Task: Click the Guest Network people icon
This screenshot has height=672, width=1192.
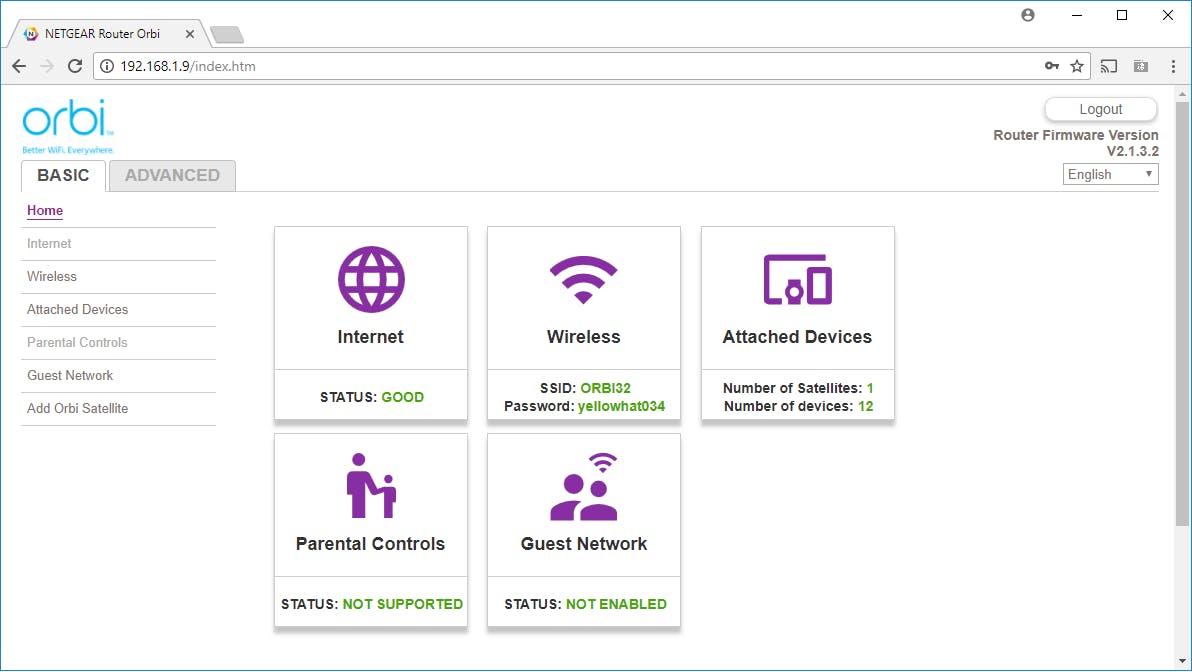Action: click(x=583, y=487)
